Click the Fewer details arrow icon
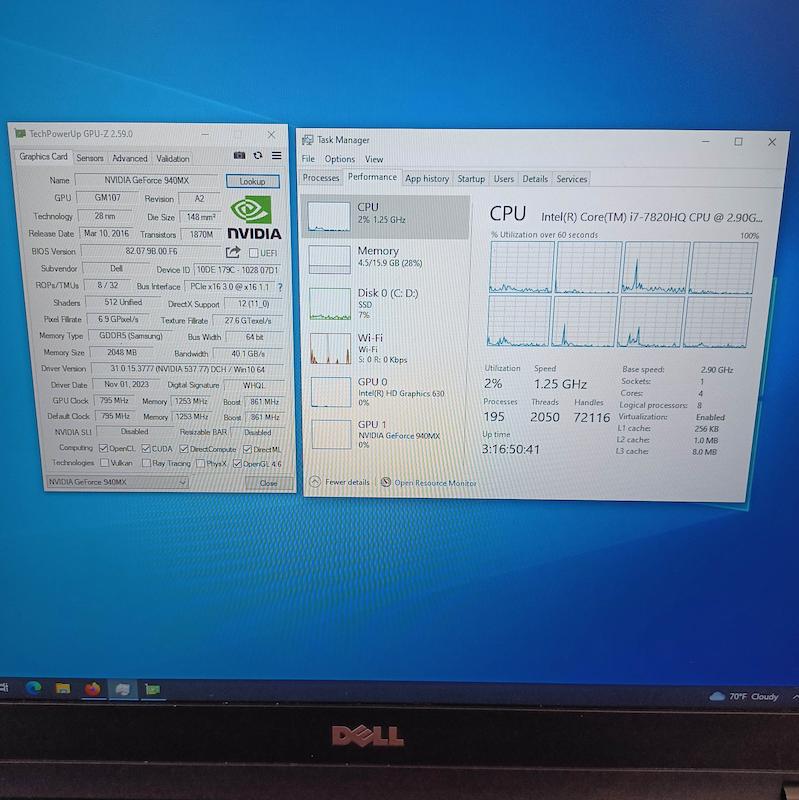 point(315,481)
